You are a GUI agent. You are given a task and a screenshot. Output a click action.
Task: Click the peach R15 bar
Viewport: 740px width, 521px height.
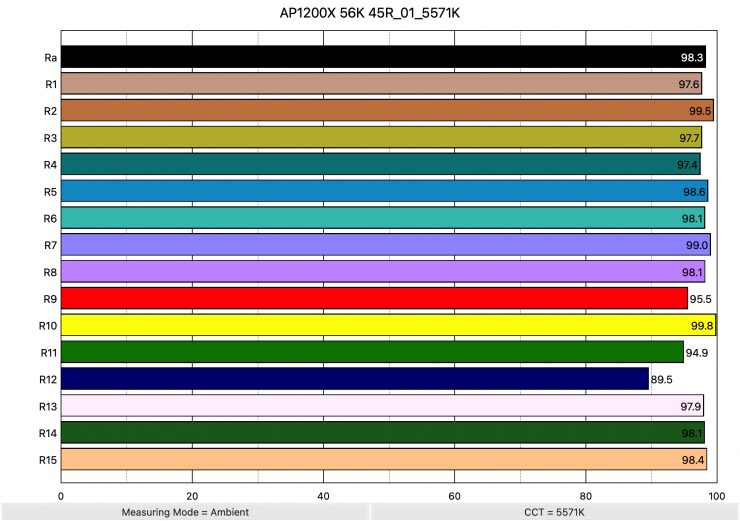point(384,459)
